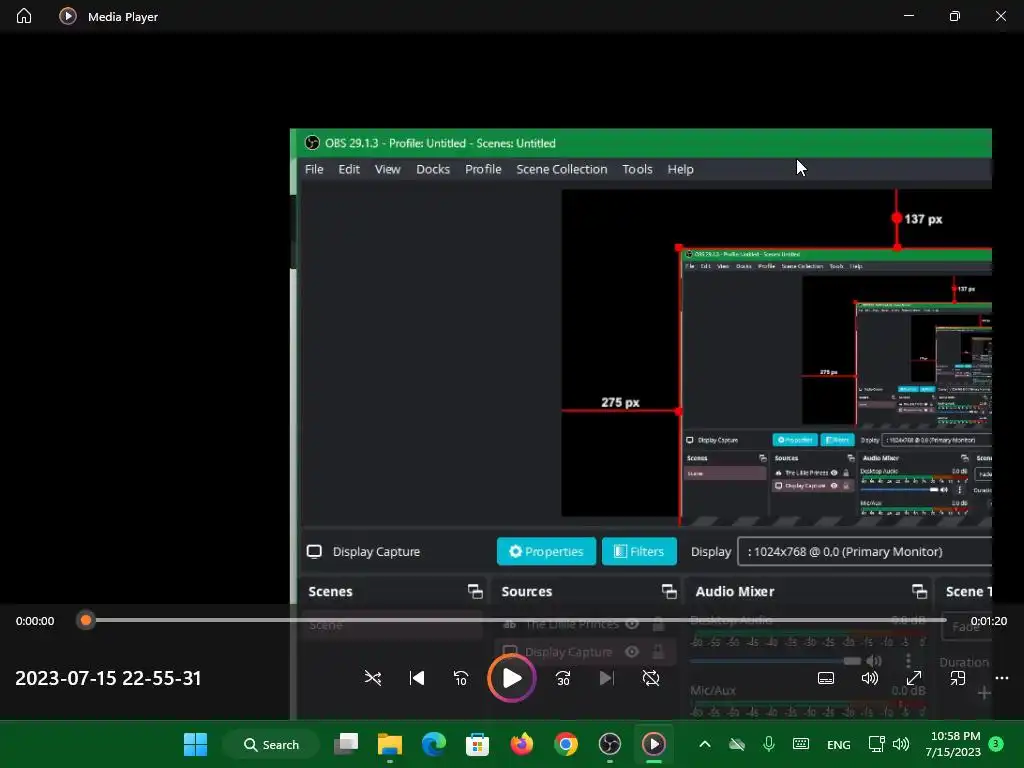Switch the ENG input language
The height and width of the screenshot is (768, 1024).
coord(839,744)
